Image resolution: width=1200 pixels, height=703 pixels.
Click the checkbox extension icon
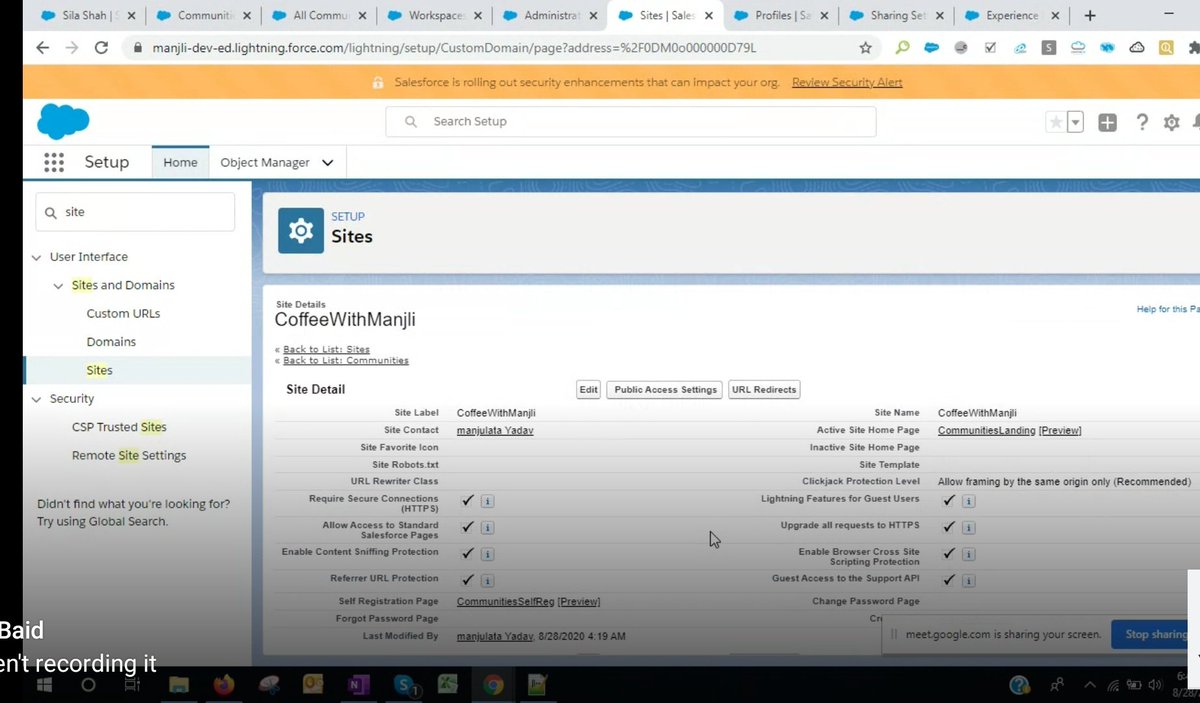point(990,47)
